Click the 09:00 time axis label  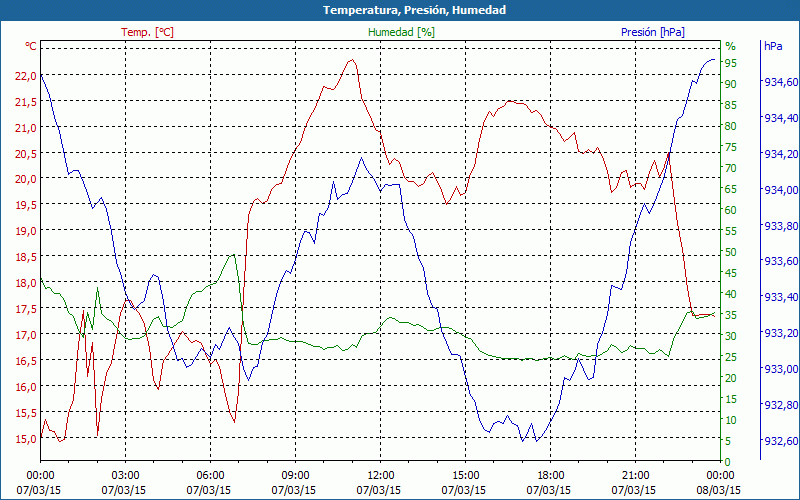[x=295, y=476]
